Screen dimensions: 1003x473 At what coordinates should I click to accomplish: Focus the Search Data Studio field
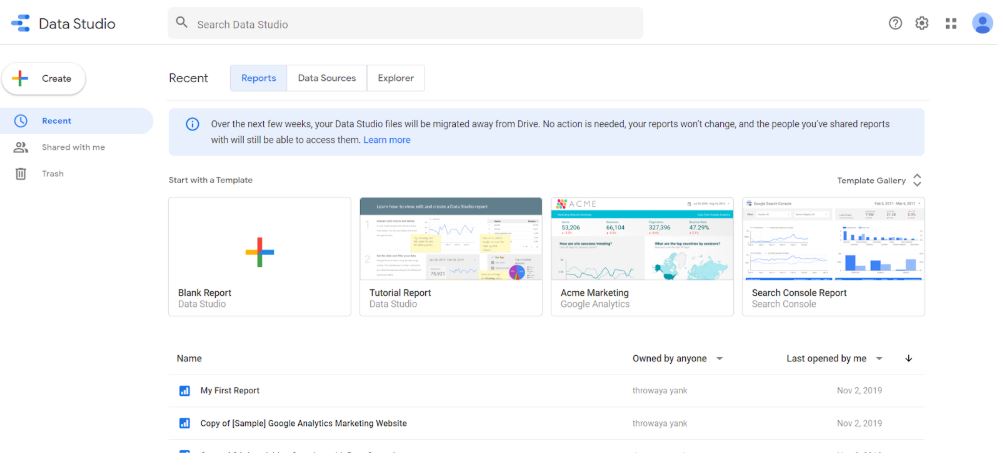coord(406,24)
